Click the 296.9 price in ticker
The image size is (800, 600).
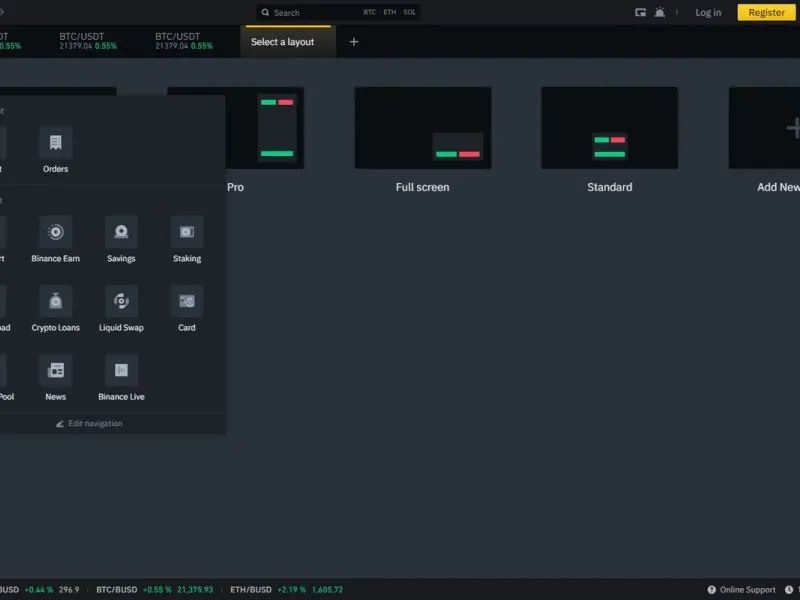[x=69, y=590]
